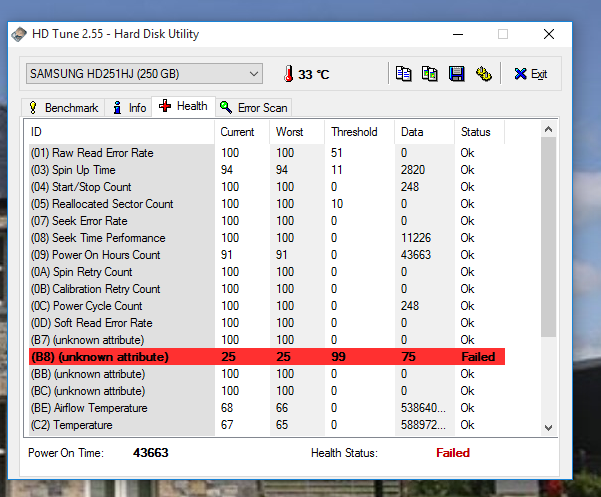Click the Current column header
The height and width of the screenshot is (497, 601).
click(242, 132)
